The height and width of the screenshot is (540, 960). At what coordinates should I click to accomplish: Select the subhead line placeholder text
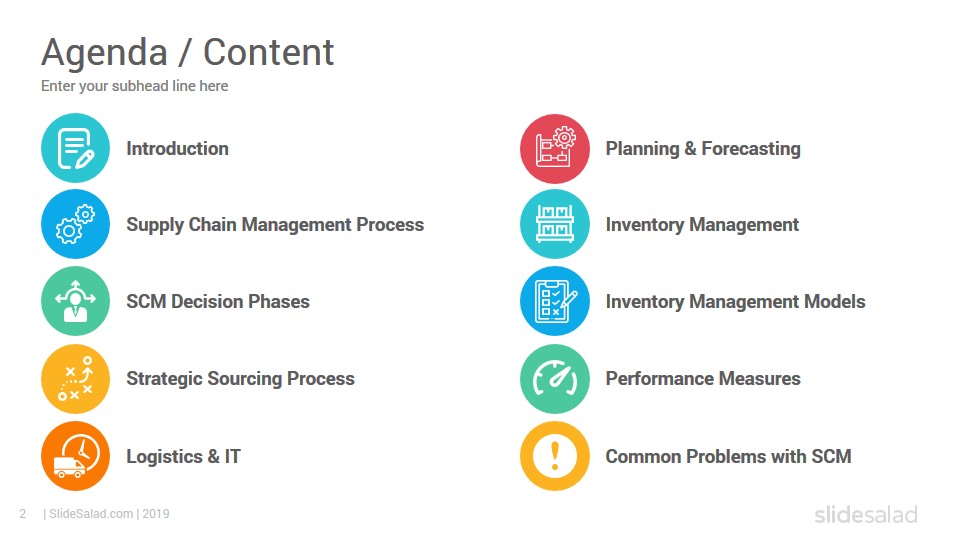click(x=135, y=86)
